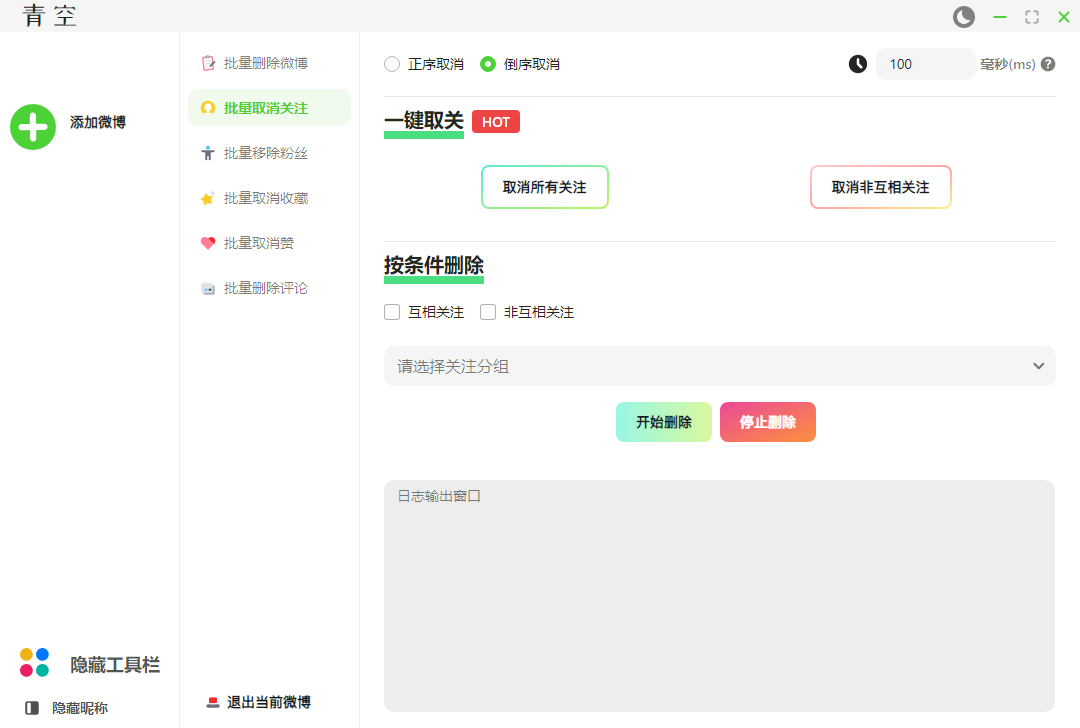Switch to 批量移除粉丝 in the sidebar
The height and width of the screenshot is (728, 1080).
(266, 153)
